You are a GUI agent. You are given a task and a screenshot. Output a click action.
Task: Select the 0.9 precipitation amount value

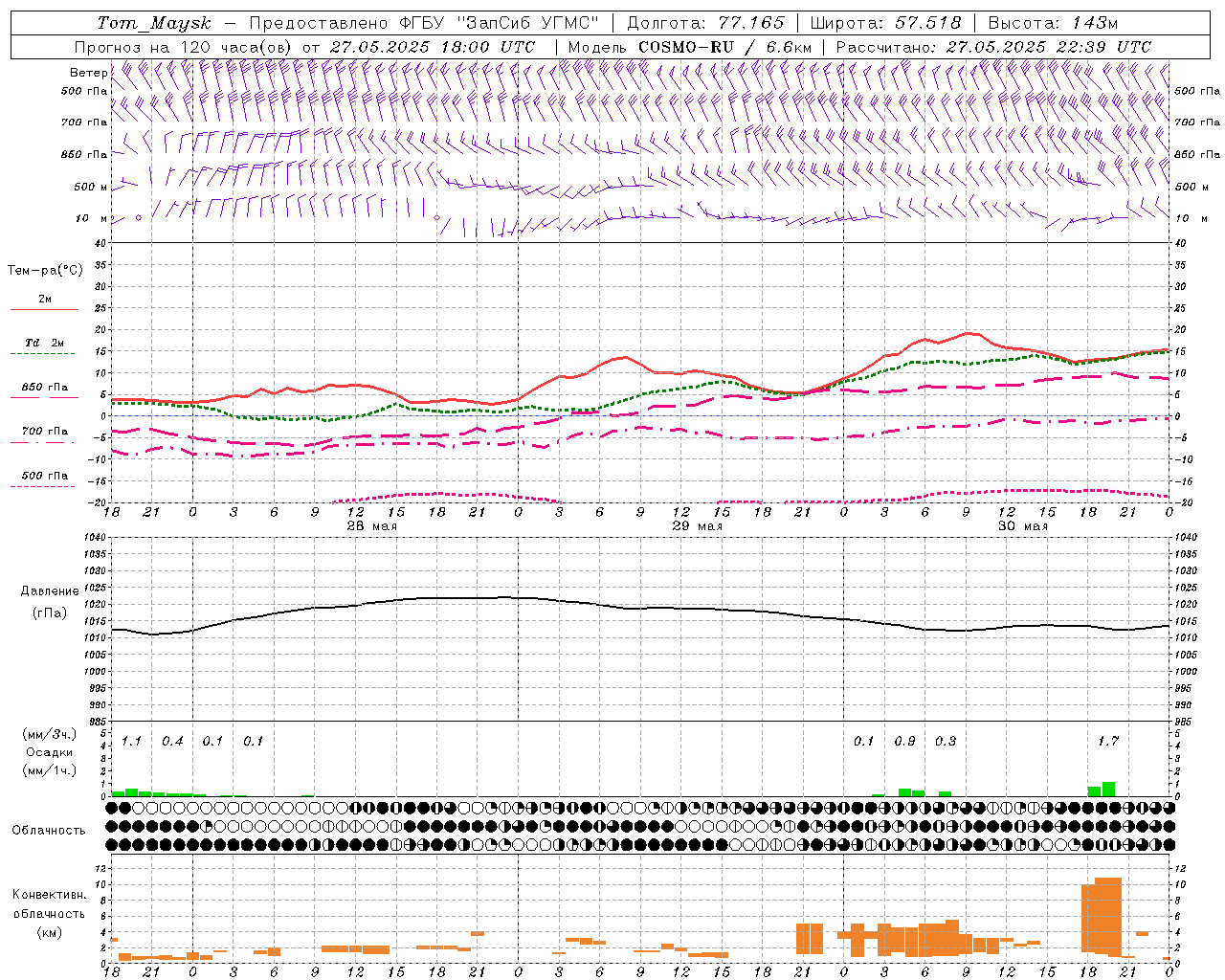904,742
